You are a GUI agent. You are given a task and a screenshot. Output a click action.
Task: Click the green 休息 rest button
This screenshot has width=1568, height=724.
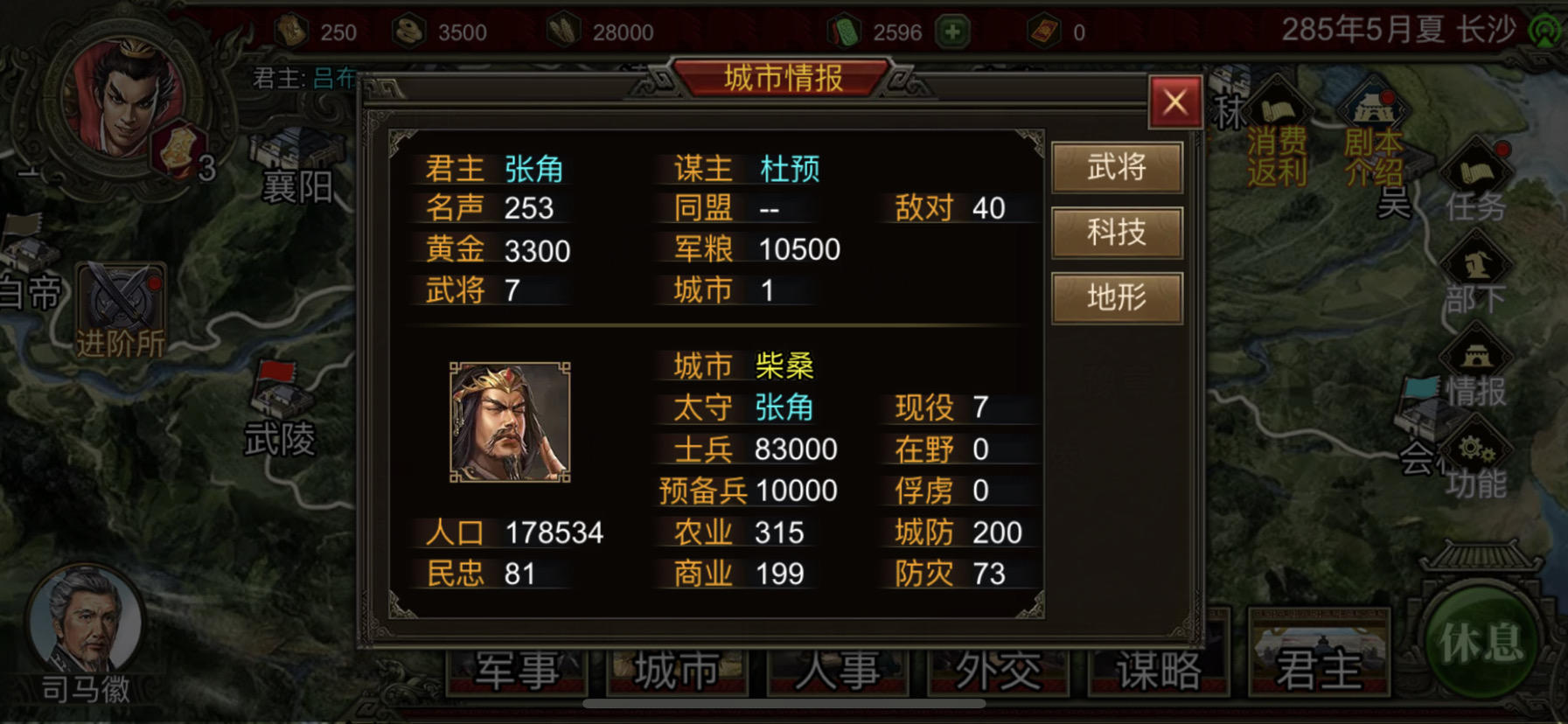pos(1481,643)
